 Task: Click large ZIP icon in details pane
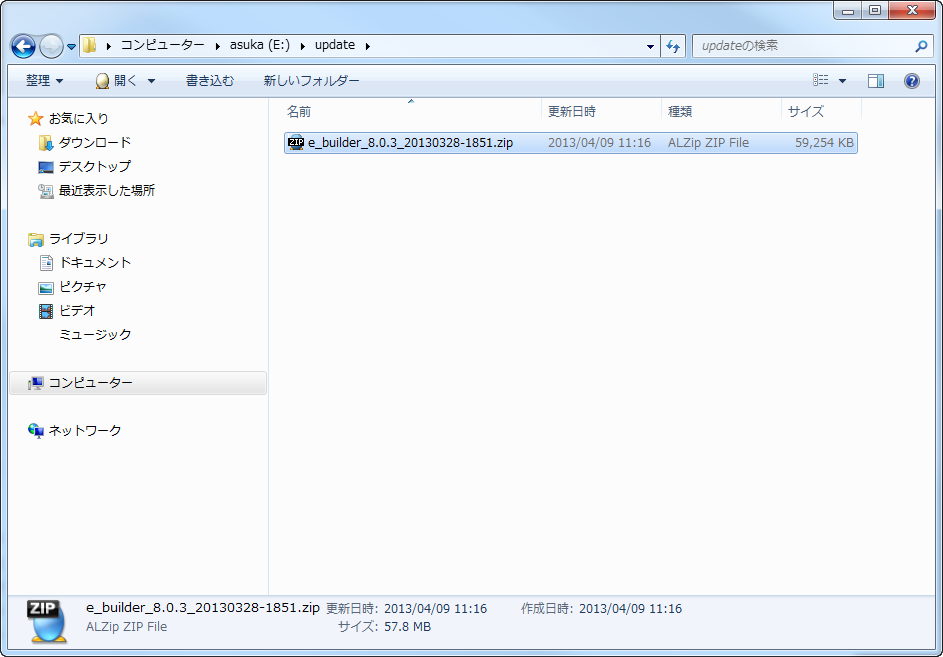point(48,620)
